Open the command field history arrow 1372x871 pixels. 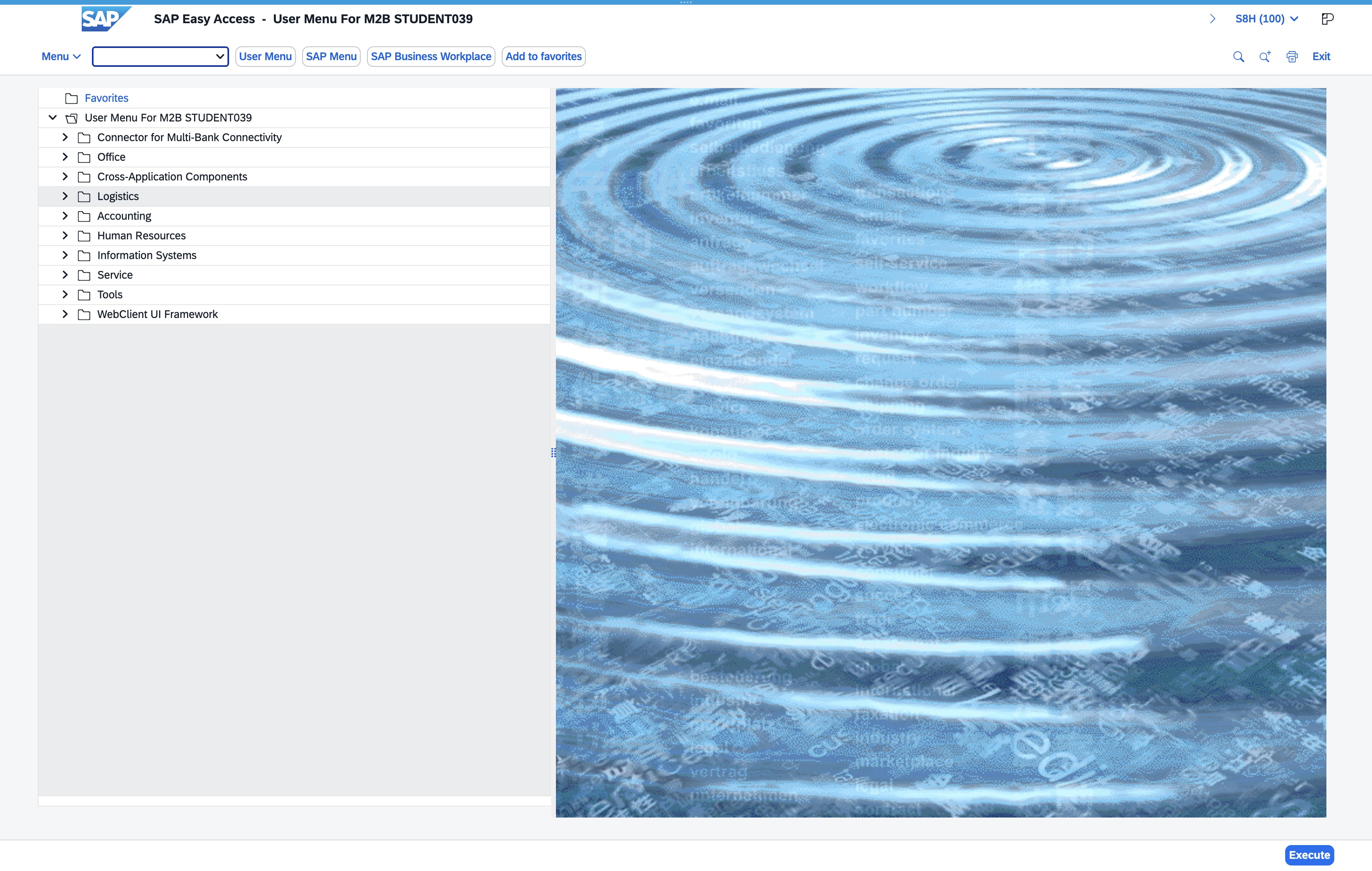coord(220,57)
